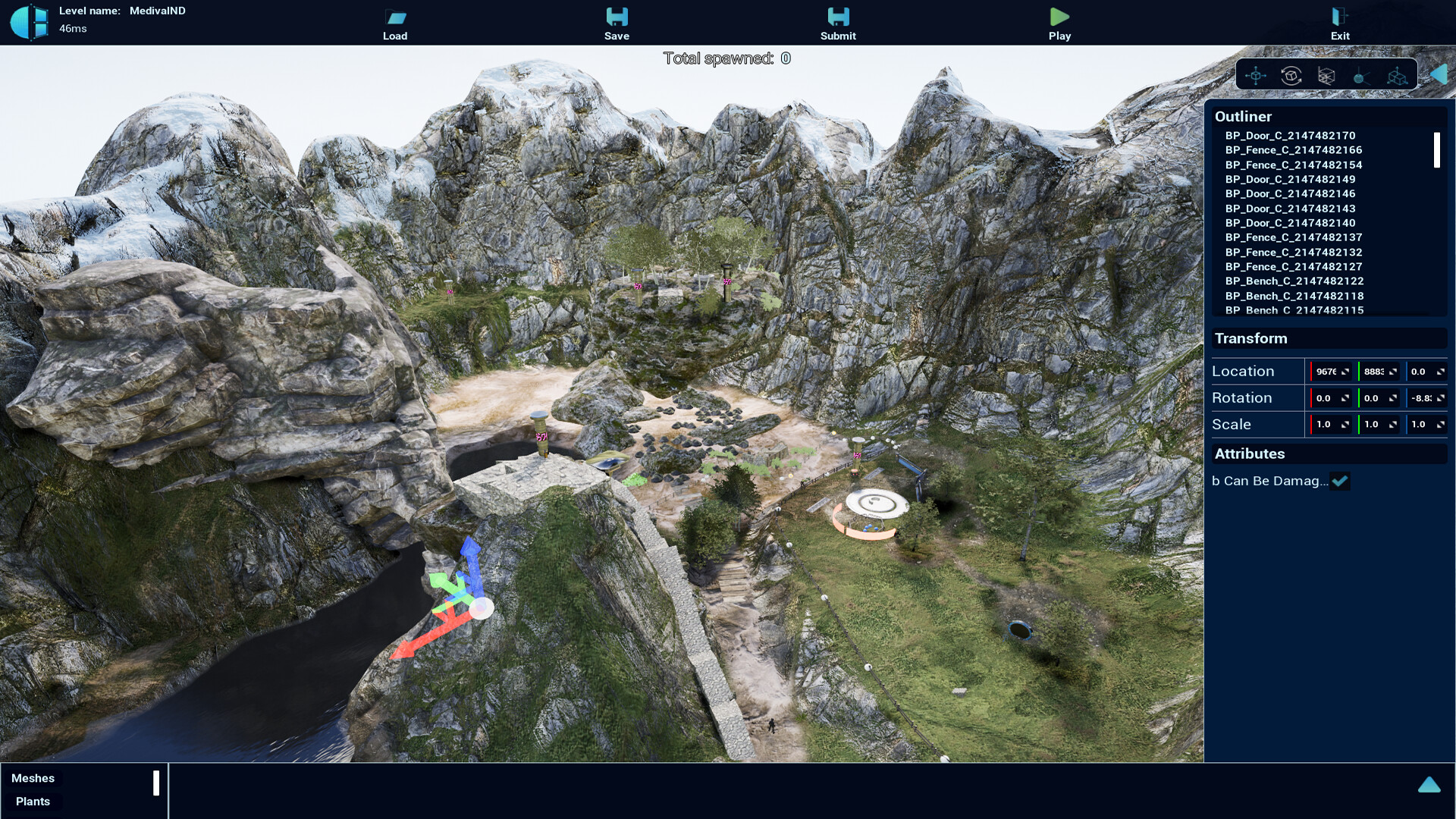
Task: Click the Load button to open level
Action: coord(395,24)
